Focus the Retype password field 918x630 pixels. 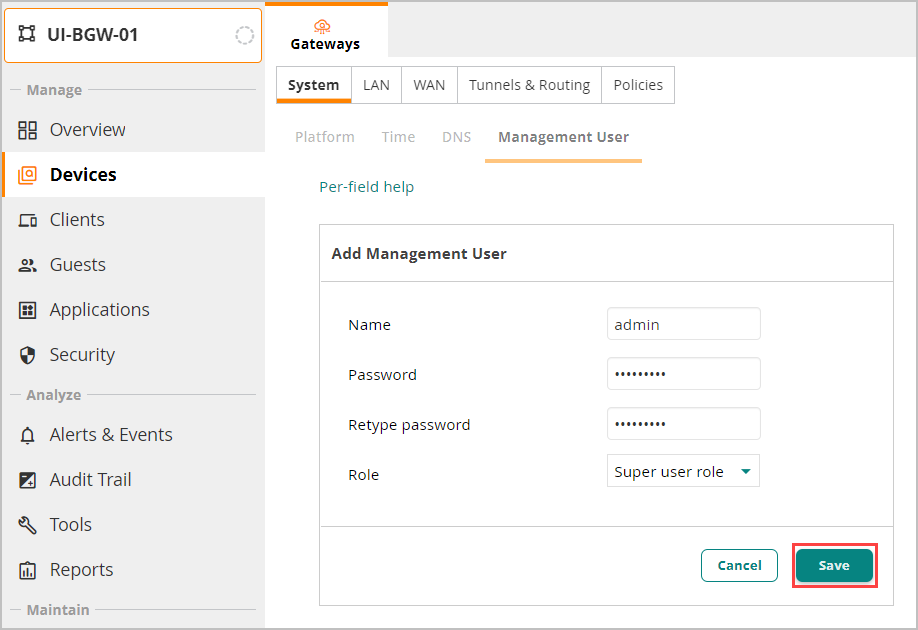tap(683, 424)
